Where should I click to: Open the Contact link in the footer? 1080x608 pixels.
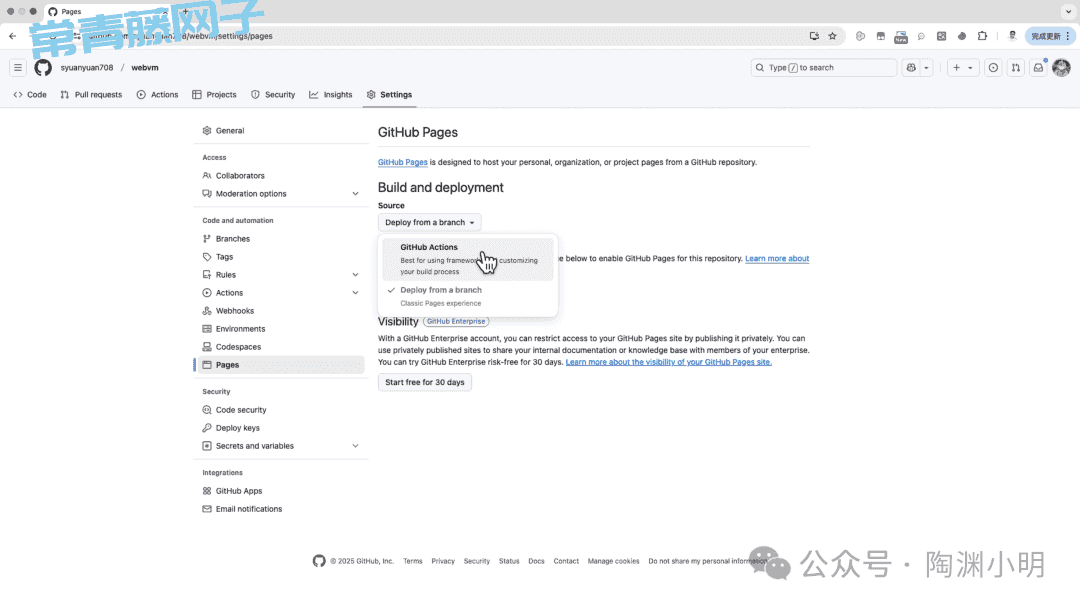point(566,561)
